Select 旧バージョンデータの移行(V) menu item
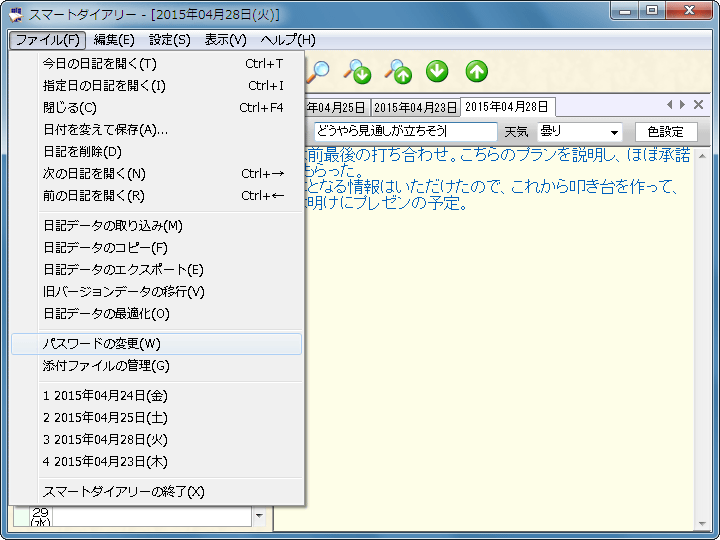Image resolution: width=720 pixels, height=540 pixels. coord(157,292)
